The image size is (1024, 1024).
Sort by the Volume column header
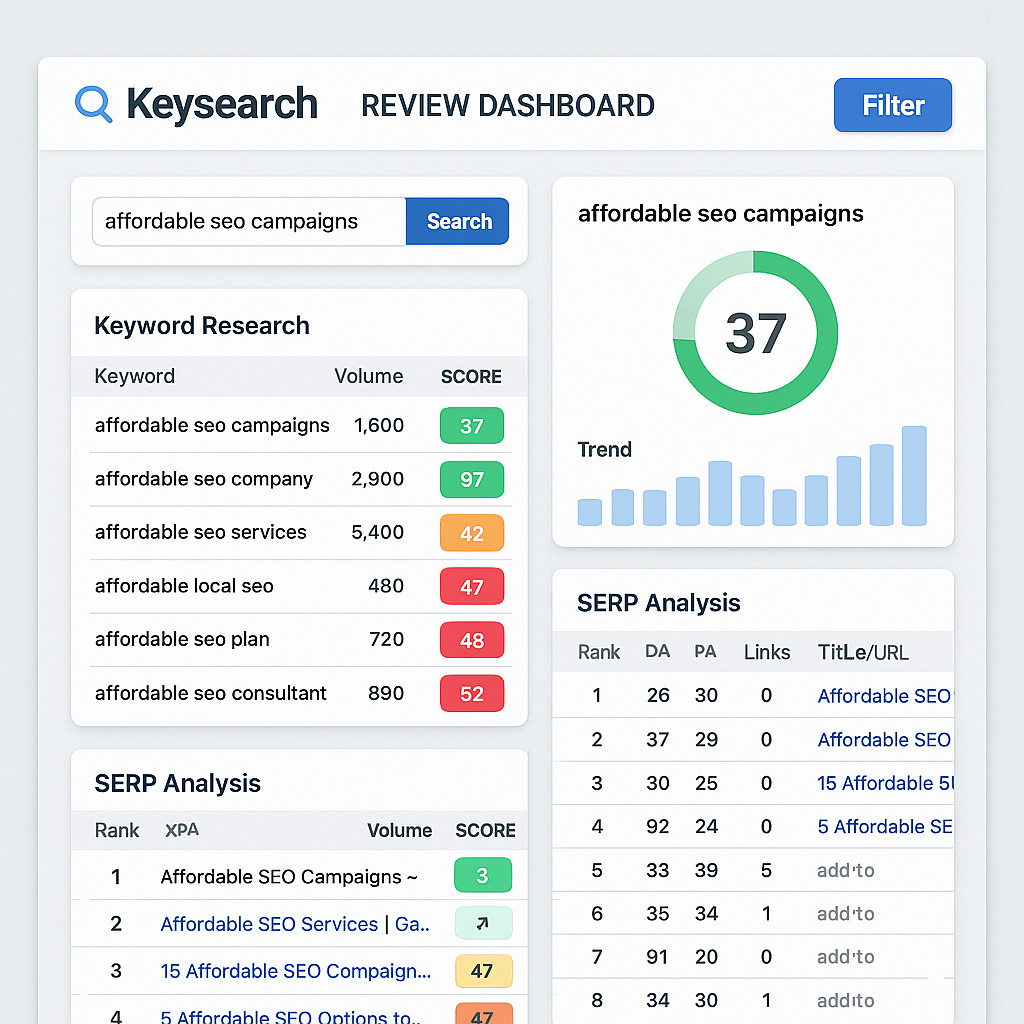369,377
